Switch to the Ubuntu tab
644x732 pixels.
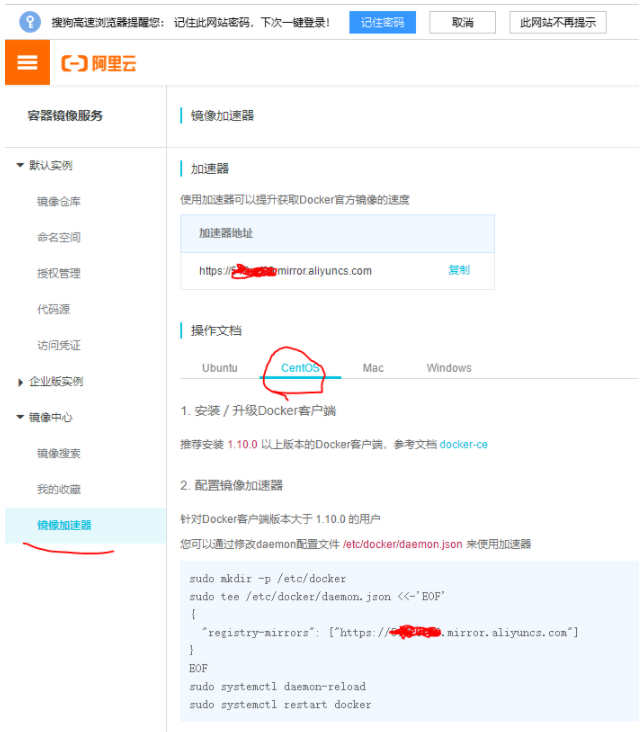pos(220,368)
